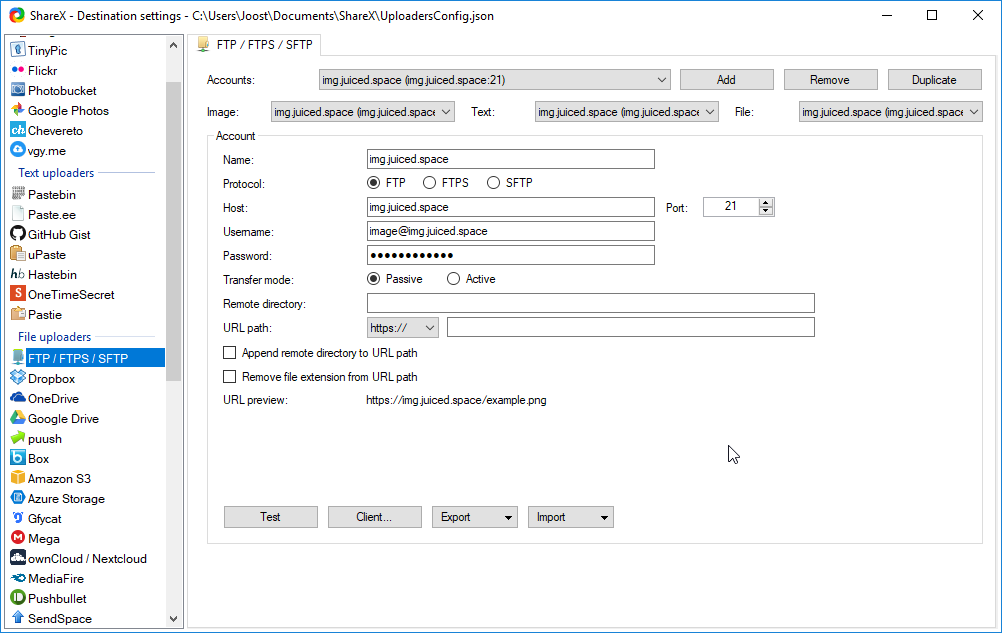1002x633 pixels.
Task: Click the Pushbullet icon
Action: pyautogui.click(x=18, y=598)
